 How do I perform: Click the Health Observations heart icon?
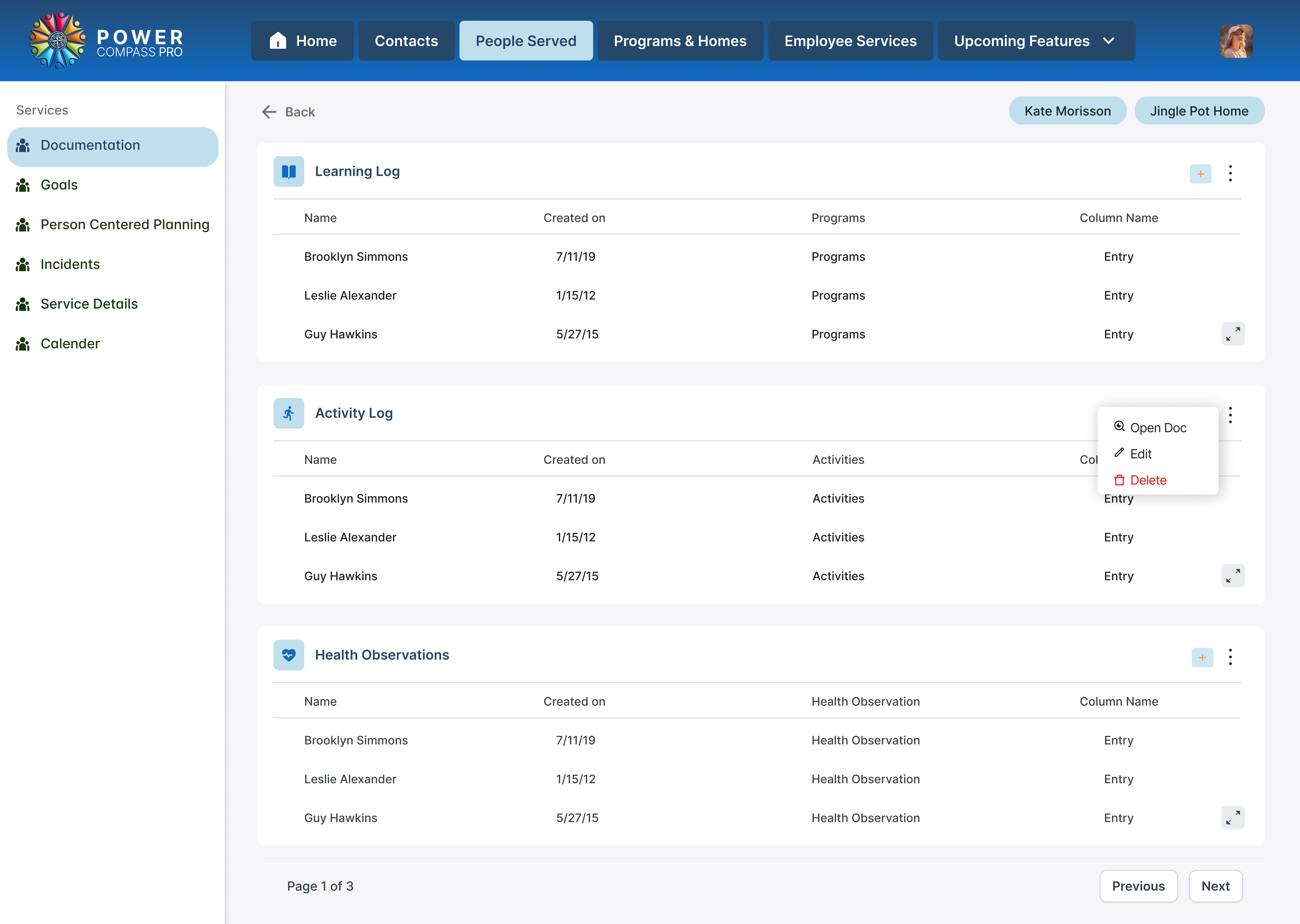(x=289, y=655)
